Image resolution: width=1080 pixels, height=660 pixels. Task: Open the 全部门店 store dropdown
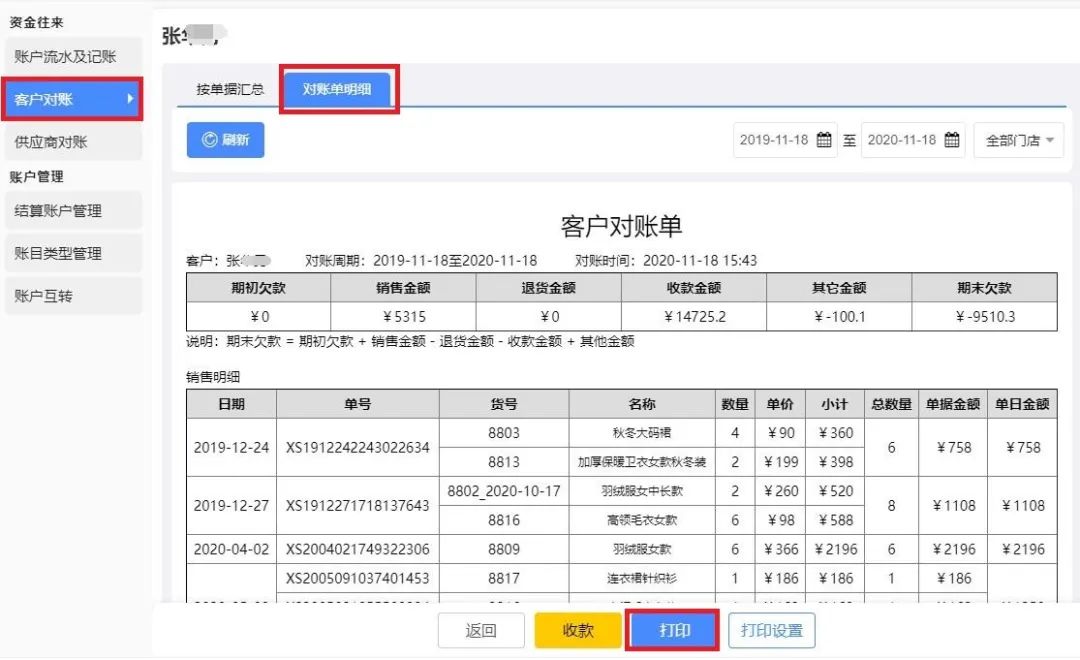tap(1017, 140)
